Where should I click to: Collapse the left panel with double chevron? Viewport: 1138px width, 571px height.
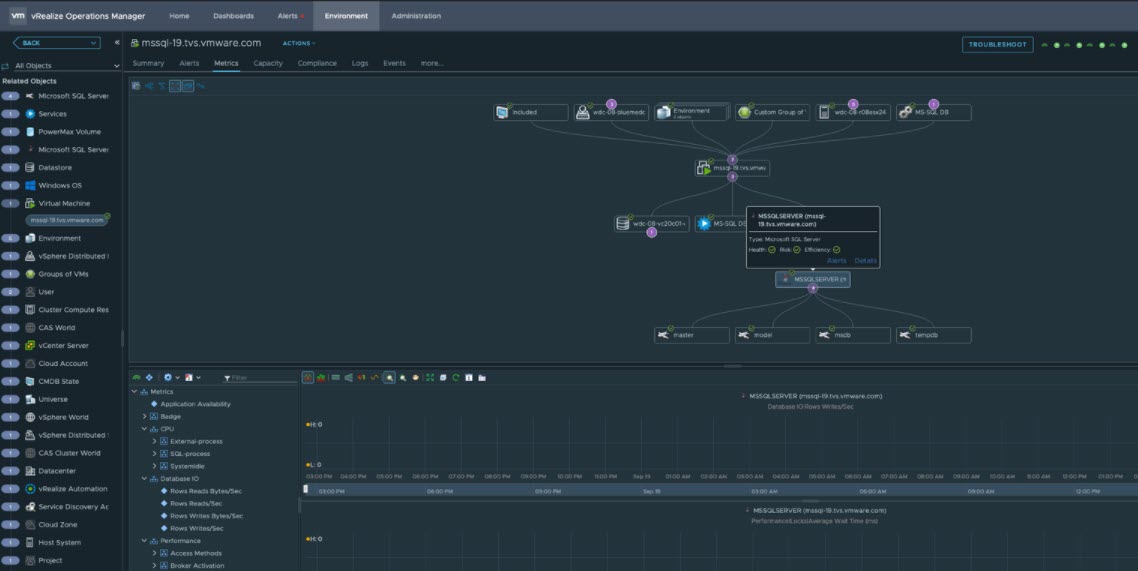point(117,43)
